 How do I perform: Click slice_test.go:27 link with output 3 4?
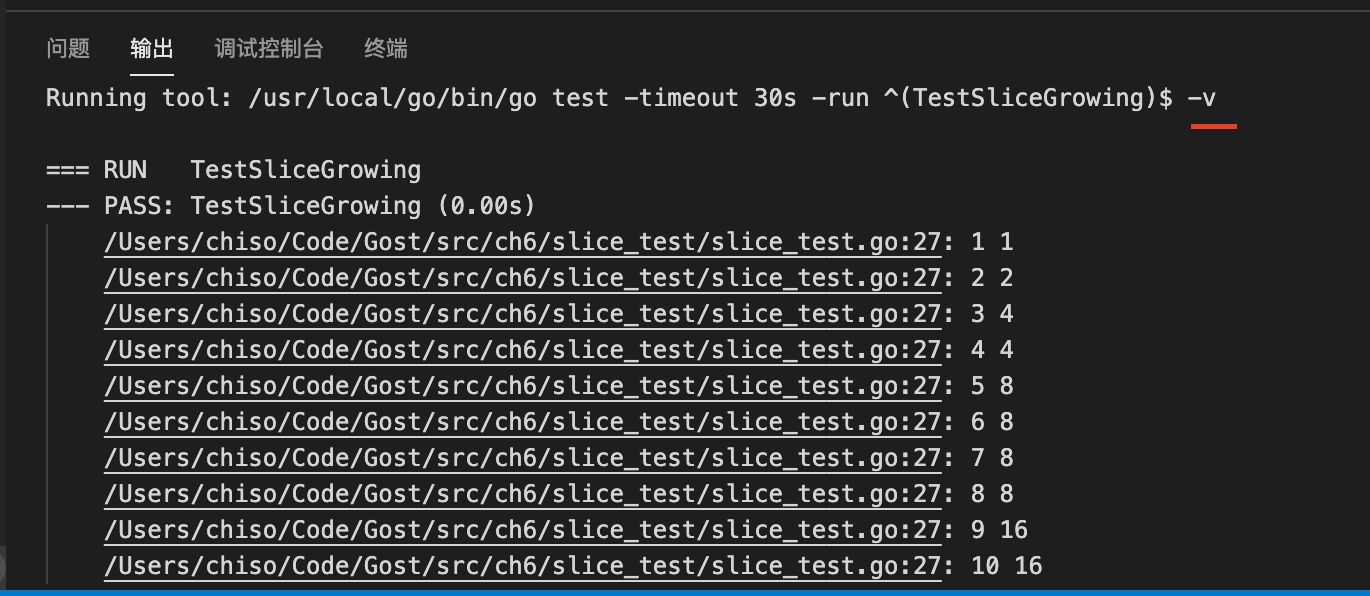522,314
